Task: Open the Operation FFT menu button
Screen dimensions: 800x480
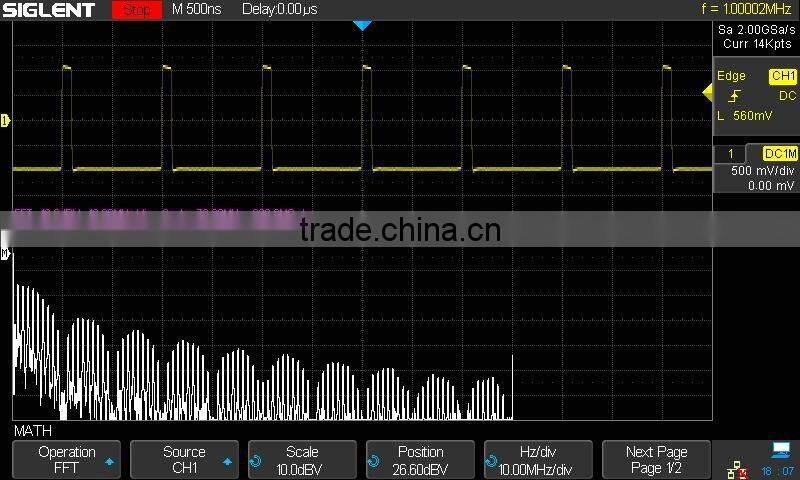Action: pos(66,460)
